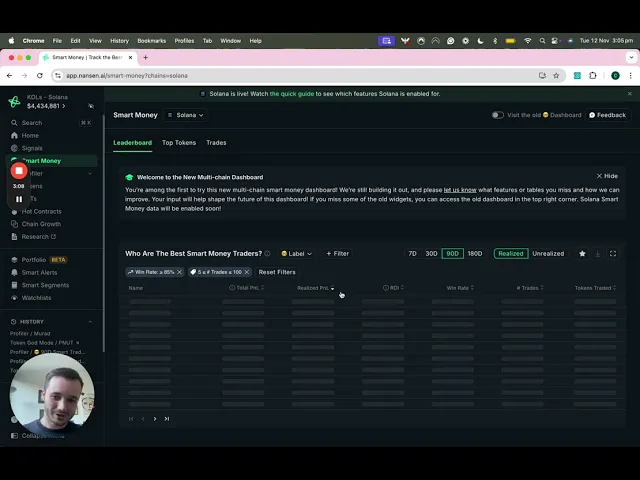This screenshot has height=480, width=640.
Task: Select the 180D time range
Action: (475, 254)
